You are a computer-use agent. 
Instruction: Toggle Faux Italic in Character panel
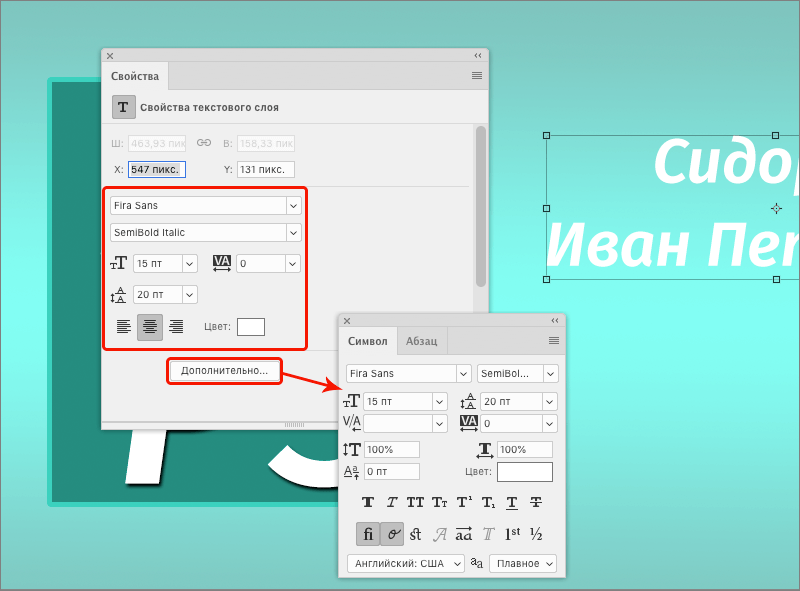(391, 503)
